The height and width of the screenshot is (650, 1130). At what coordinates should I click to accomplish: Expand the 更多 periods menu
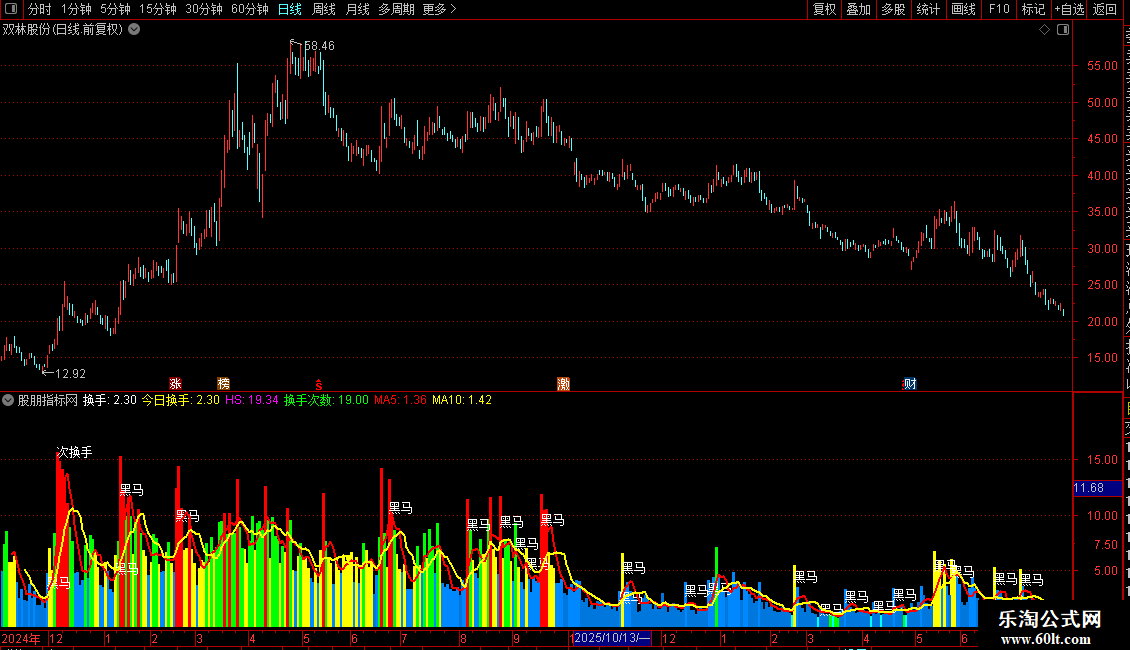pos(439,9)
